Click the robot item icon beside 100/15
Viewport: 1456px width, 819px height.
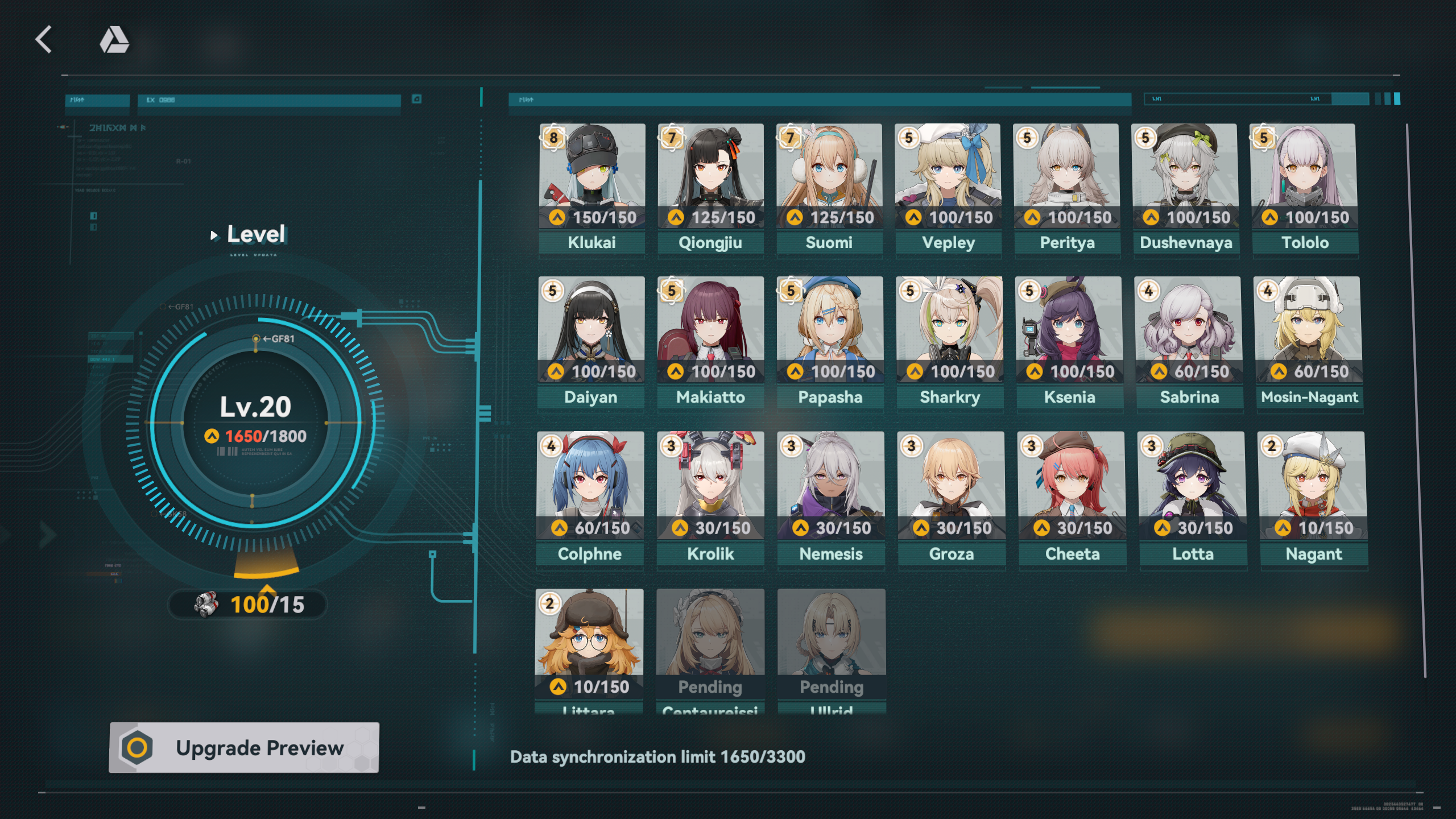pos(206,604)
